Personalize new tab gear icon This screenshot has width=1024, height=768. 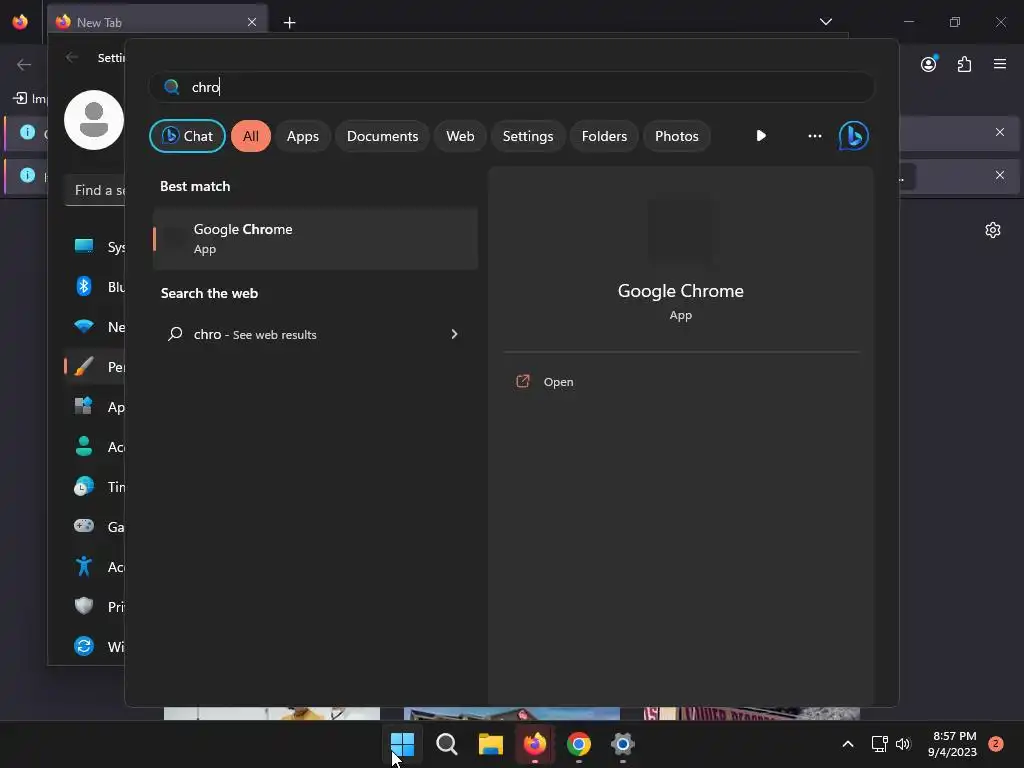tap(993, 230)
